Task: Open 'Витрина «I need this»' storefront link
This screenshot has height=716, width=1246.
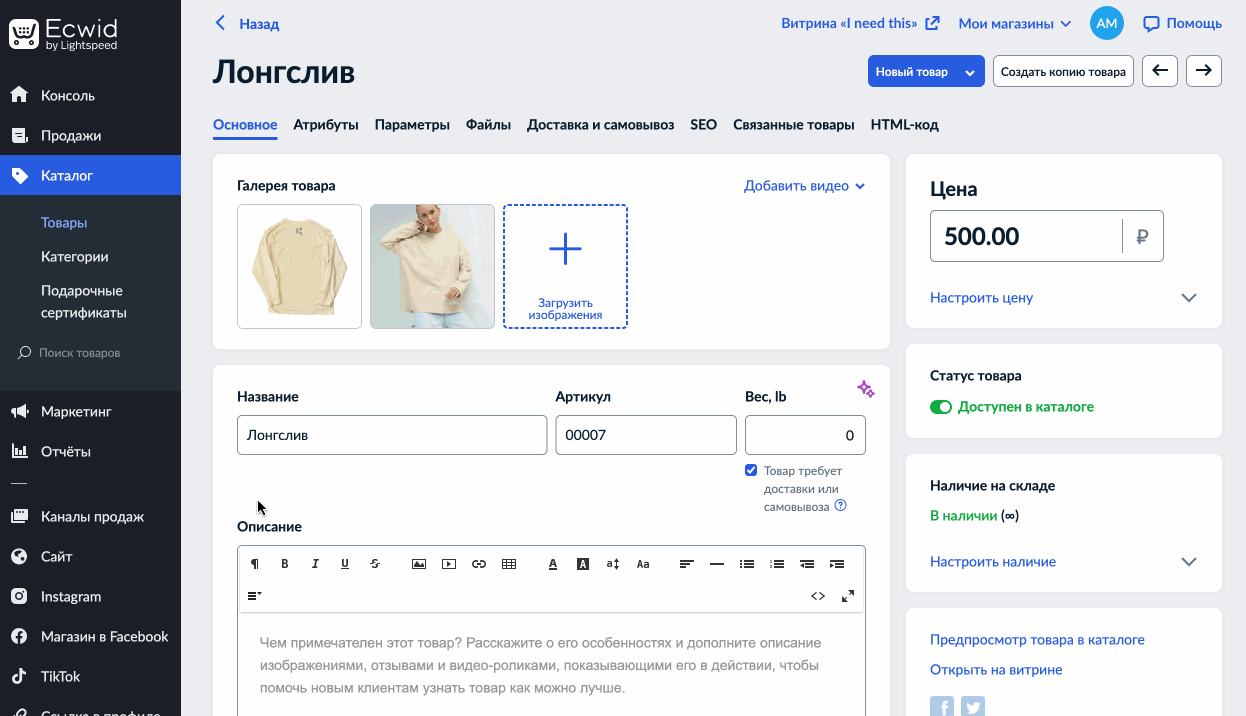Action: click(x=860, y=23)
